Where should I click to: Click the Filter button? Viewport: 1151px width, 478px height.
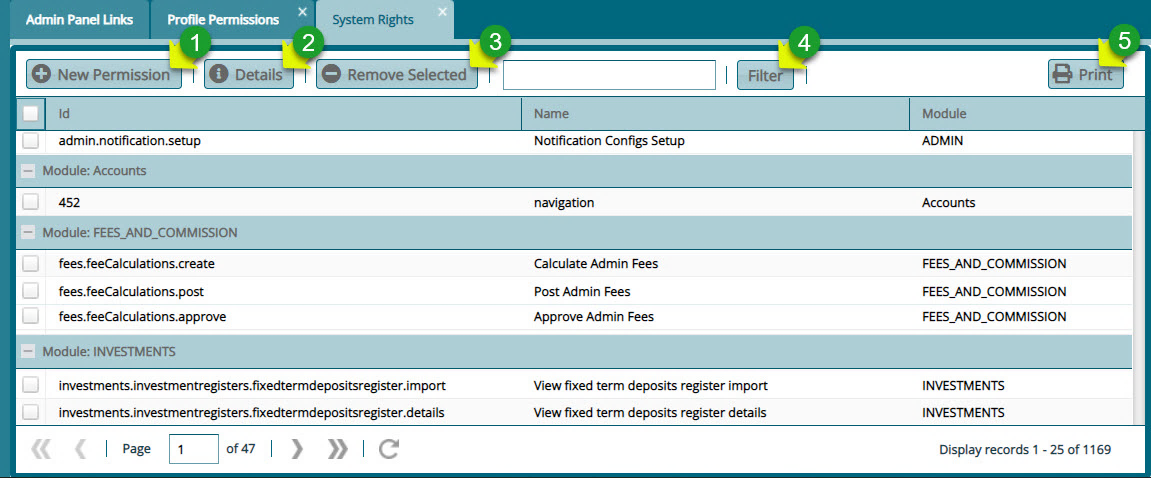[765, 75]
